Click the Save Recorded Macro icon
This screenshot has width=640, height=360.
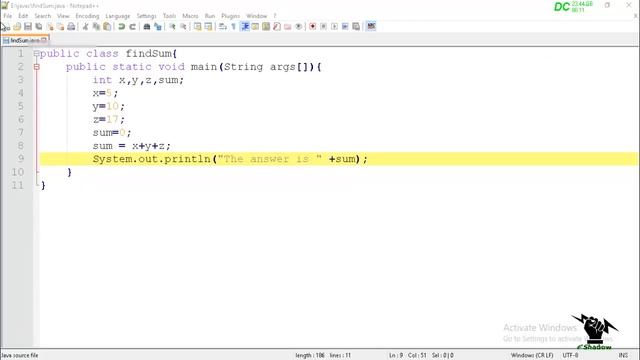coord(356,27)
